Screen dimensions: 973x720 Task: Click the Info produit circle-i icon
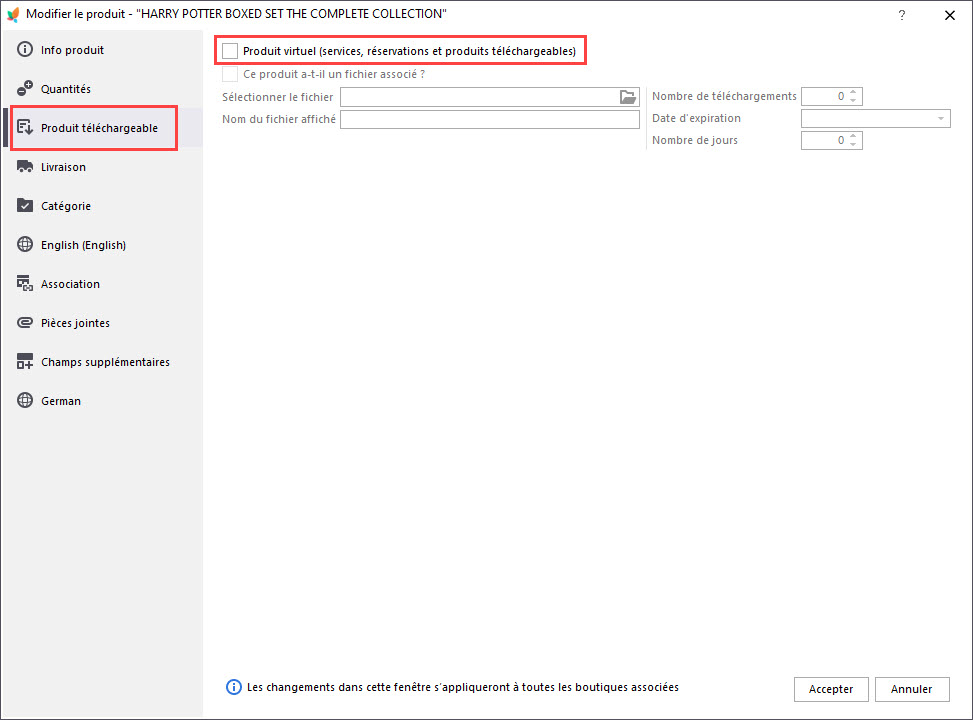25,49
